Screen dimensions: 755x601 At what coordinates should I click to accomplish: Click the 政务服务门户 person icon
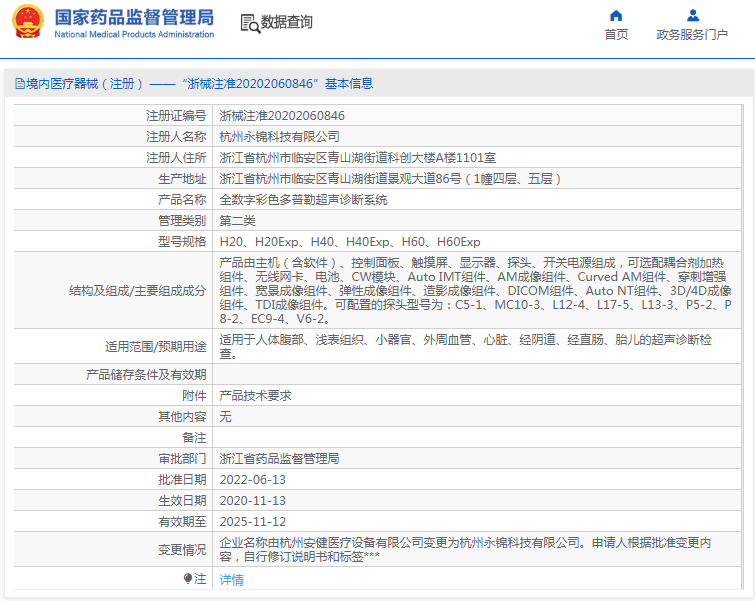point(693,16)
